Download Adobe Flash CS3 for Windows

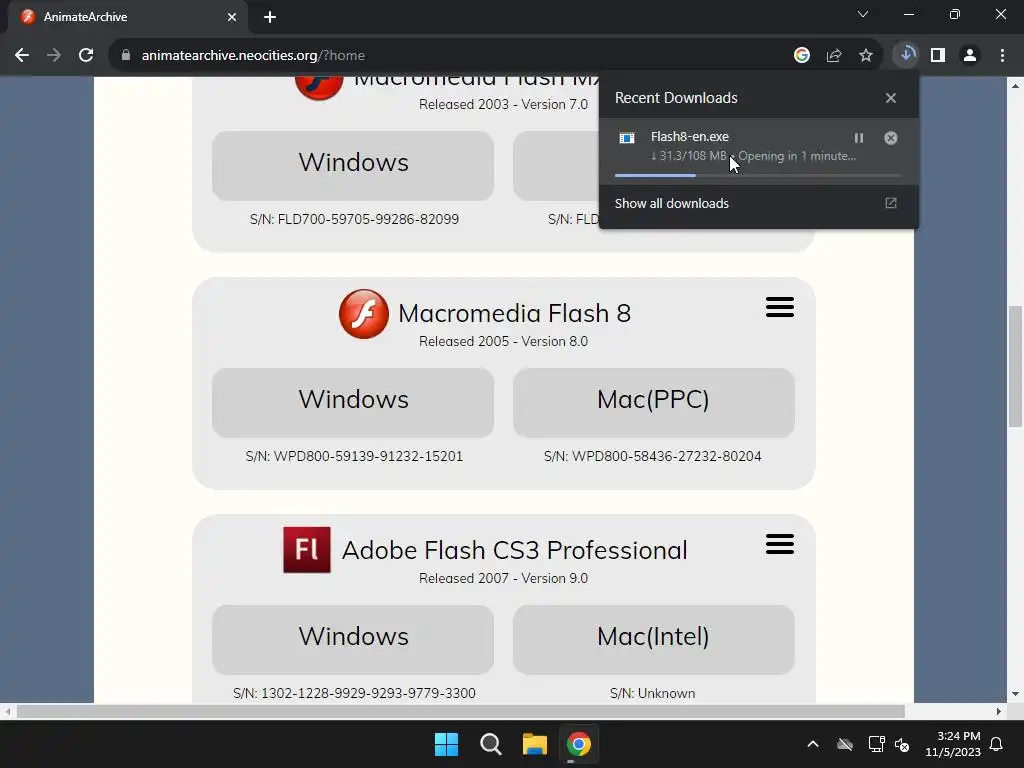353,639
